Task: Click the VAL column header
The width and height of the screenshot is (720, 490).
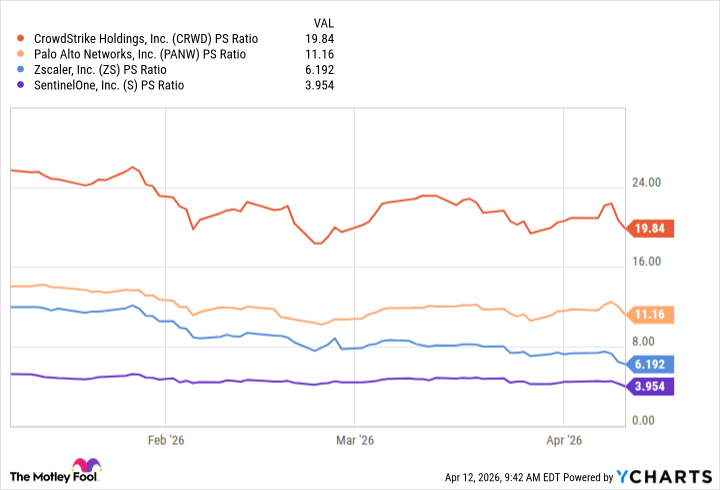Action: coord(323,21)
